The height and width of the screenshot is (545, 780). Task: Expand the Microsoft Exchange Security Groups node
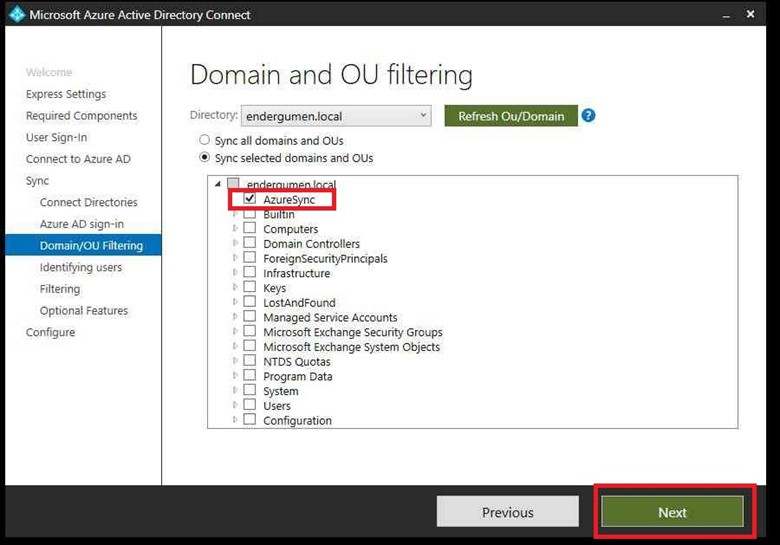pos(236,332)
